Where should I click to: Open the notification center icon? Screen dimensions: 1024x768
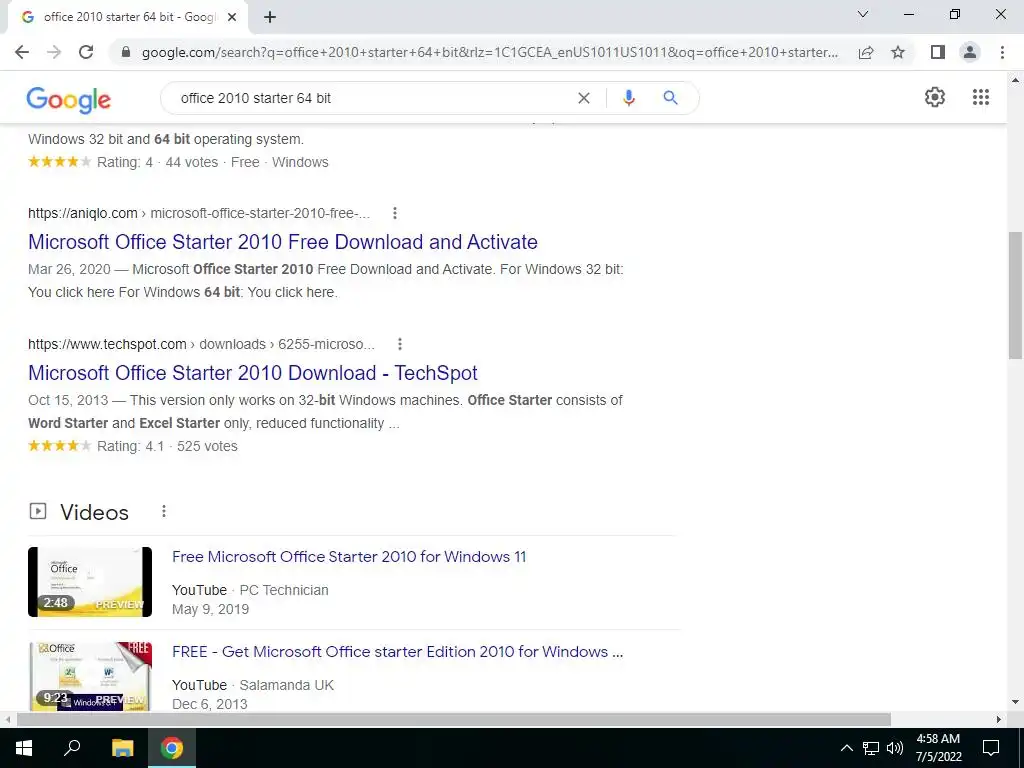991,748
